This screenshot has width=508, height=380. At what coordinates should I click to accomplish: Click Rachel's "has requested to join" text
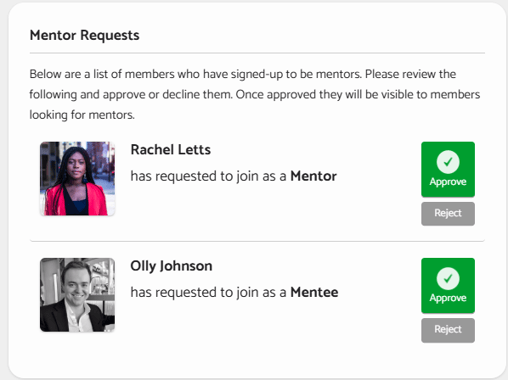coord(208,176)
